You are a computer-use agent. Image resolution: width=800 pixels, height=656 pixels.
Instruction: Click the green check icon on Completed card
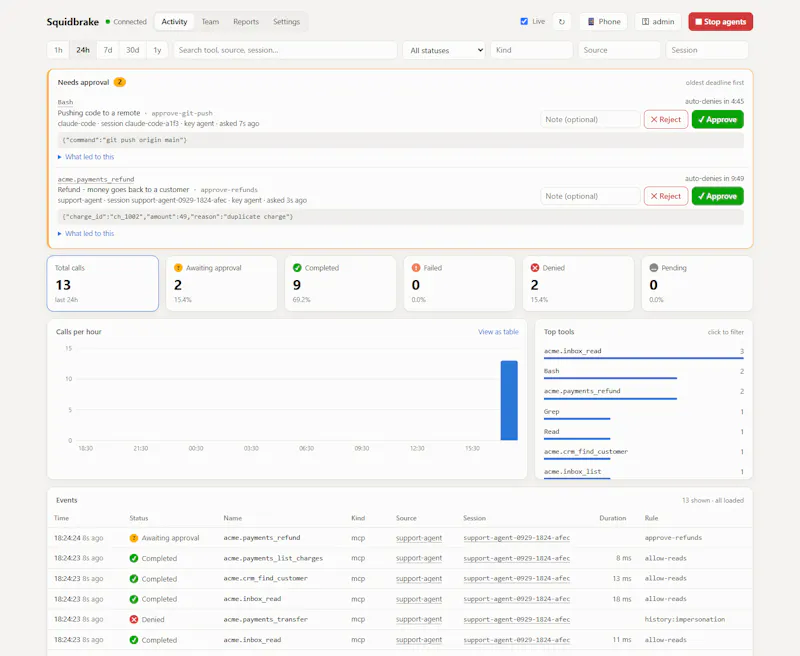tap(297, 268)
